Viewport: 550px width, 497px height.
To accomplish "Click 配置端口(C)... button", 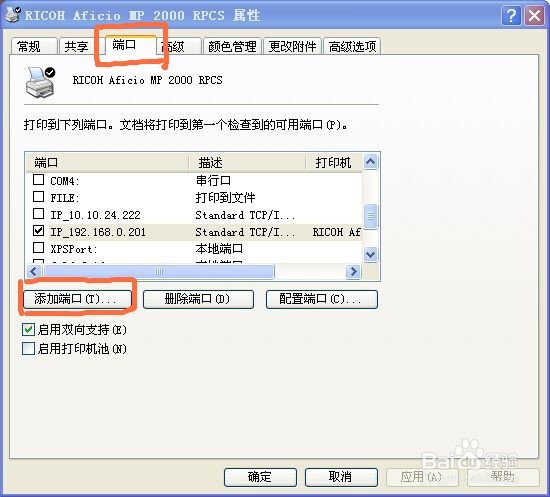I will 322,299.
